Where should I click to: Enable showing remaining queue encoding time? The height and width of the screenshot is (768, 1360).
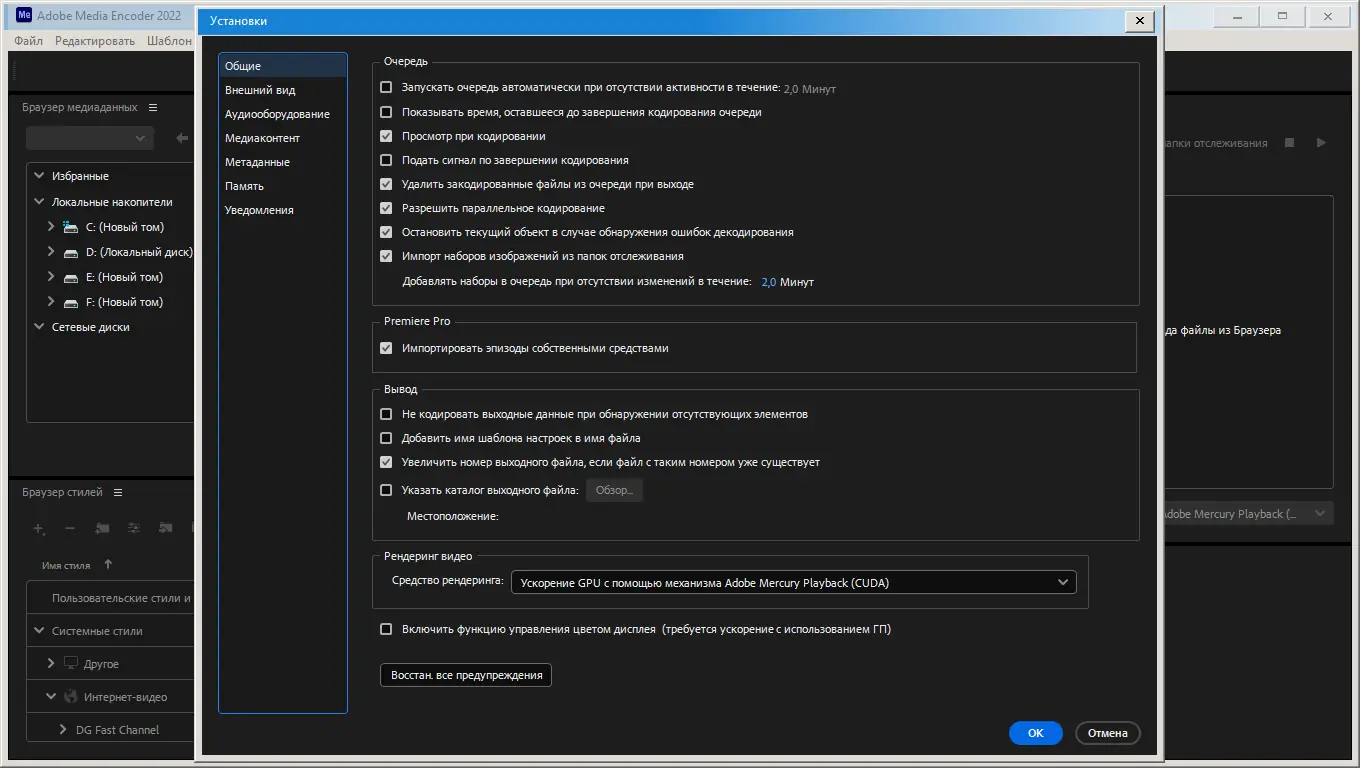pos(386,112)
